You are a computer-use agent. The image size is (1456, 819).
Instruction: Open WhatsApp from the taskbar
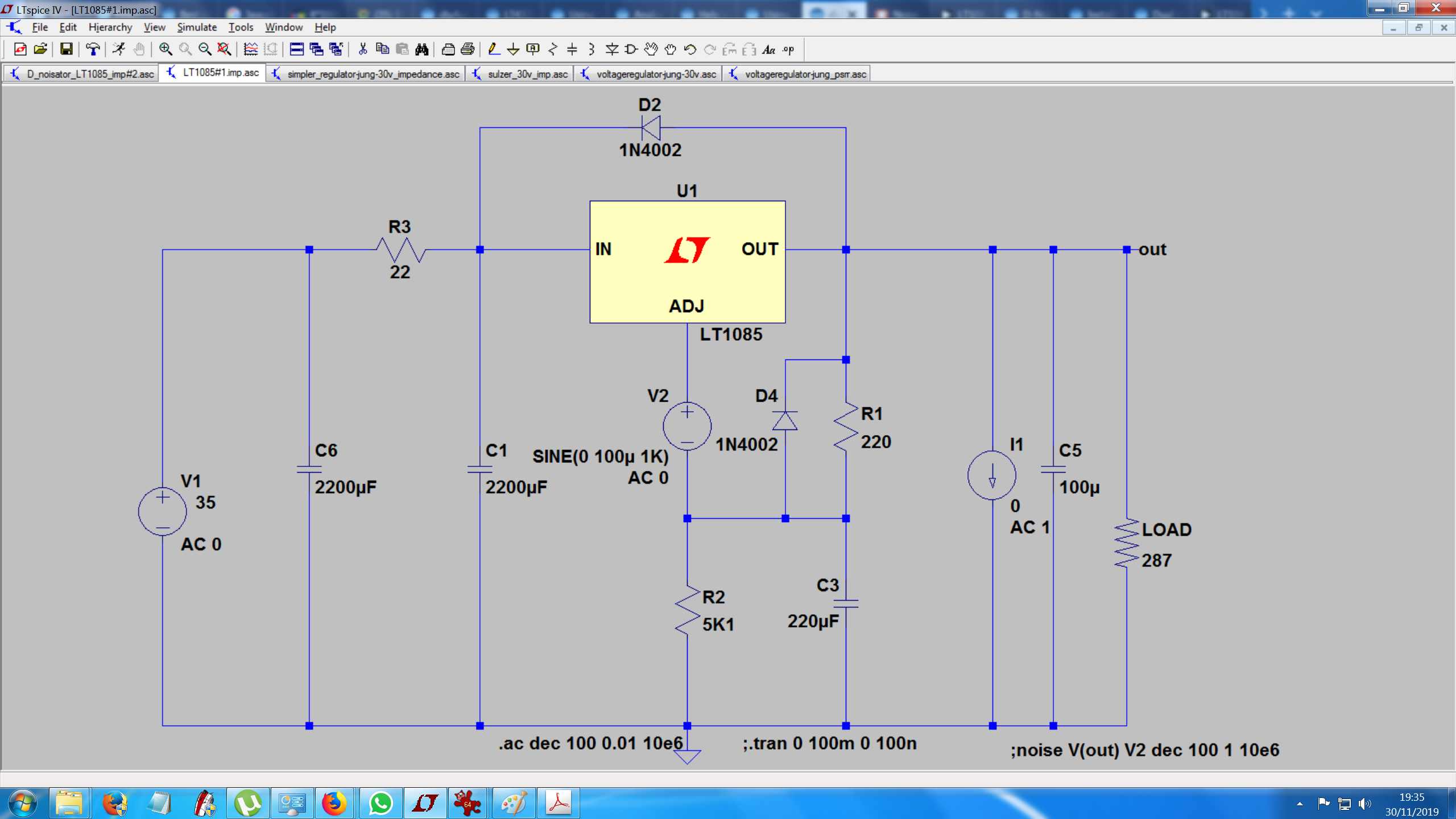[x=380, y=803]
